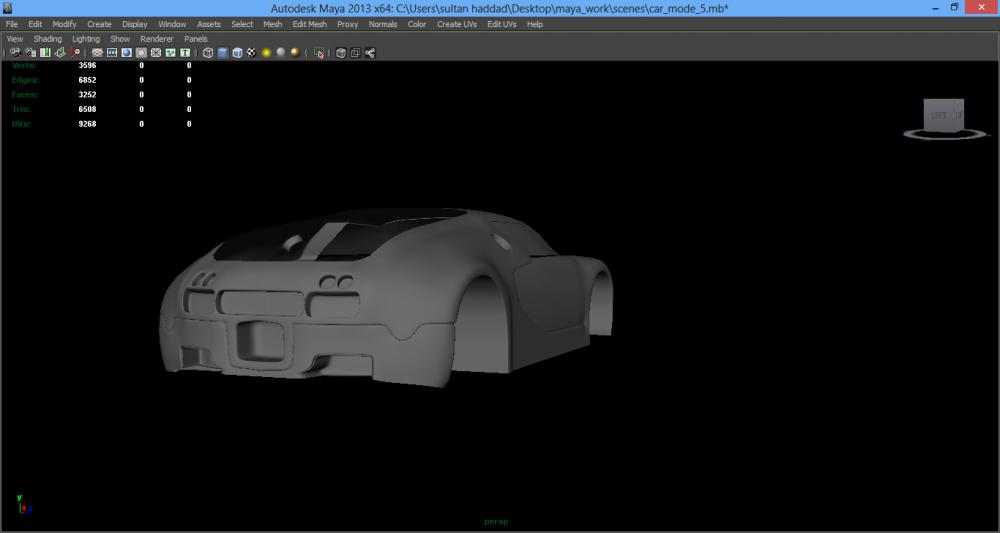Open the Panels menu in viewport
This screenshot has height=533, width=1000.
pyautogui.click(x=196, y=39)
